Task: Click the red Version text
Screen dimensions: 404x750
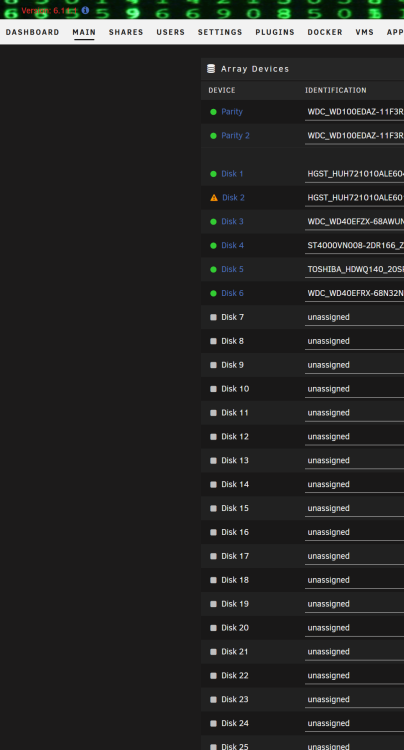Action: (x=50, y=10)
